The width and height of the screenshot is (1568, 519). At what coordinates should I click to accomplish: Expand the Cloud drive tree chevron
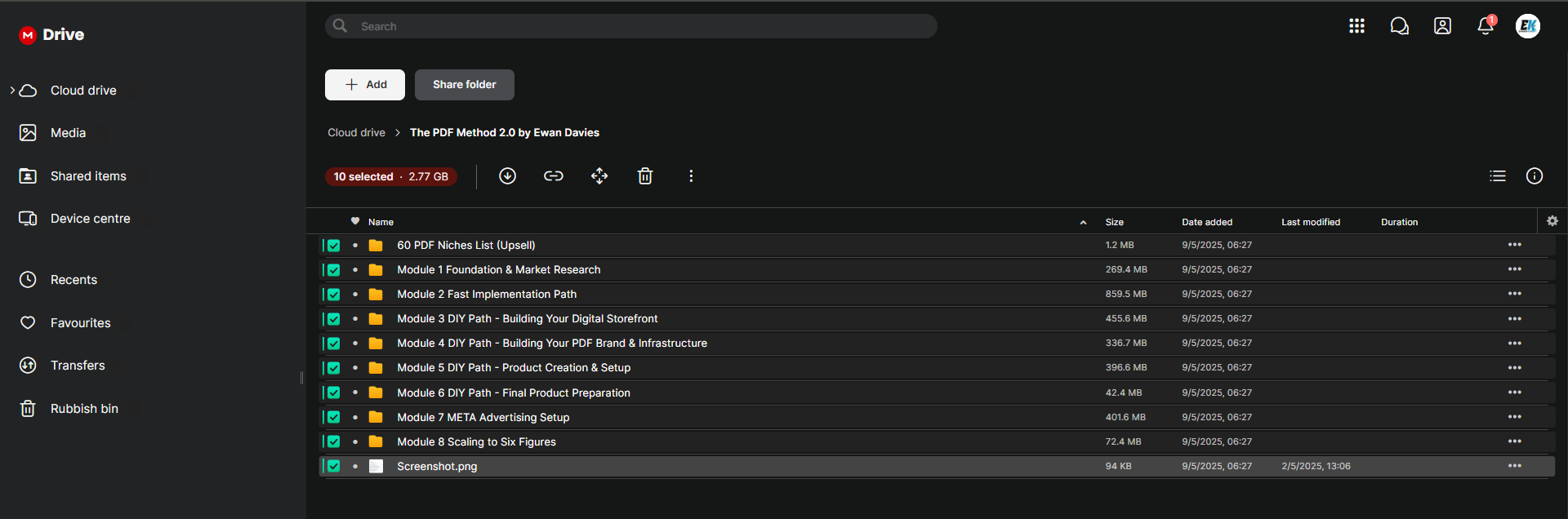coord(12,91)
